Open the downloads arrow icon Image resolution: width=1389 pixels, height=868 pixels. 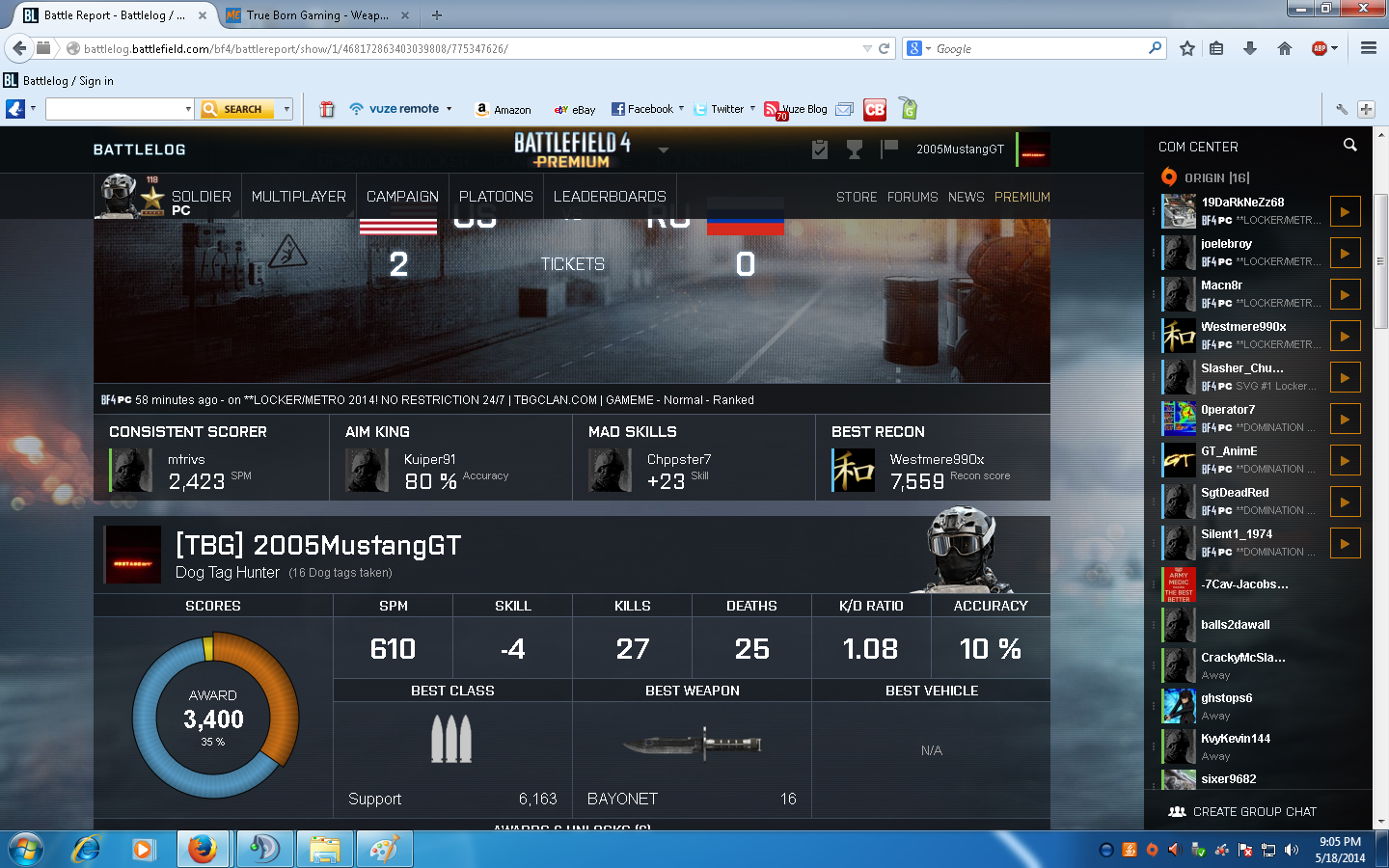coord(1250,48)
